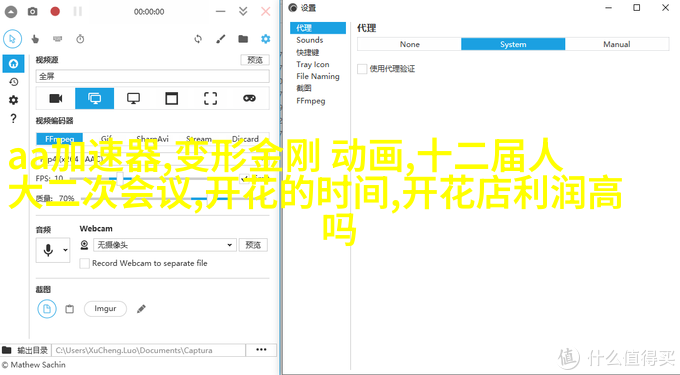680x375 pixels.
Task: Select 代理 in settings sidebar
Action: click(318, 28)
